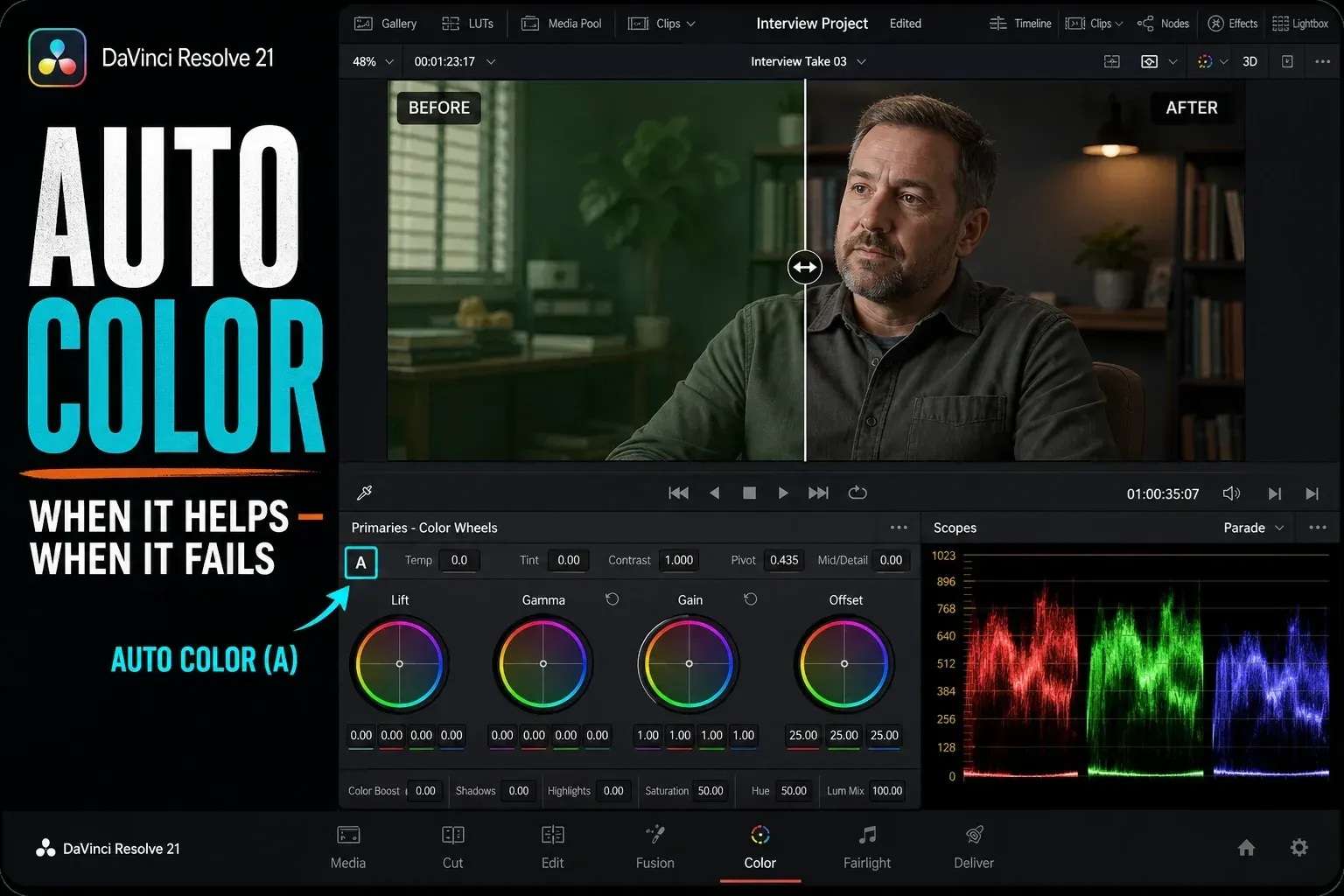
Task: Open viewer options three-dot menu
Action: pyautogui.click(x=1322, y=61)
